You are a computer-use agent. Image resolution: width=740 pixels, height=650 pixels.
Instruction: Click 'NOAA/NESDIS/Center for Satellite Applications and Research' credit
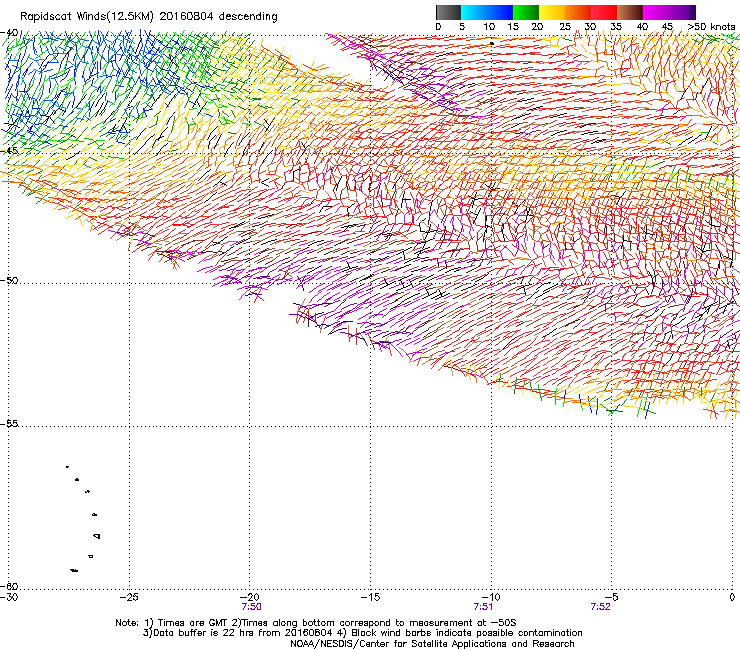[432, 644]
